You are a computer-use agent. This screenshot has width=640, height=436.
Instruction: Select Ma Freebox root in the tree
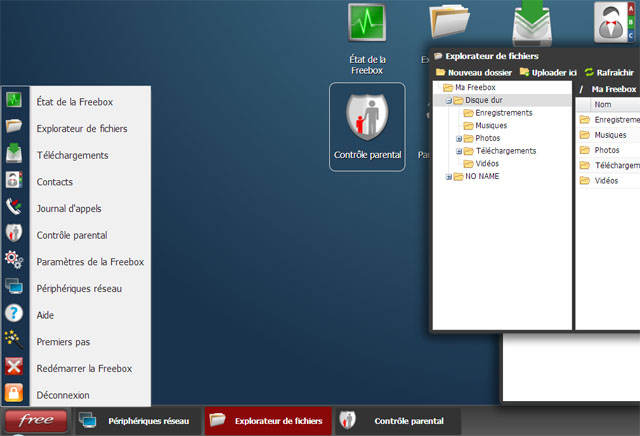coord(475,87)
